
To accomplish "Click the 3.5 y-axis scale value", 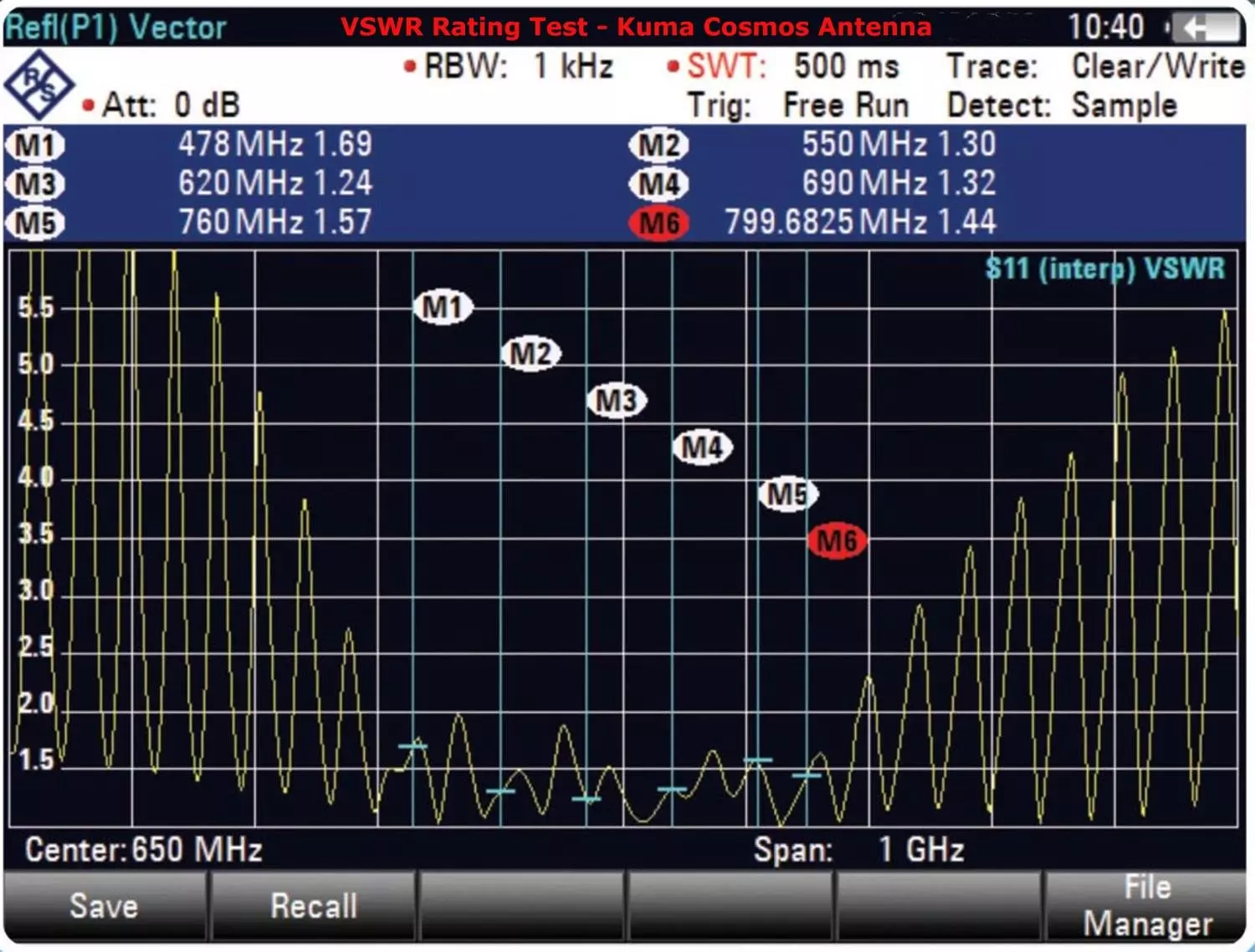I will point(36,534).
